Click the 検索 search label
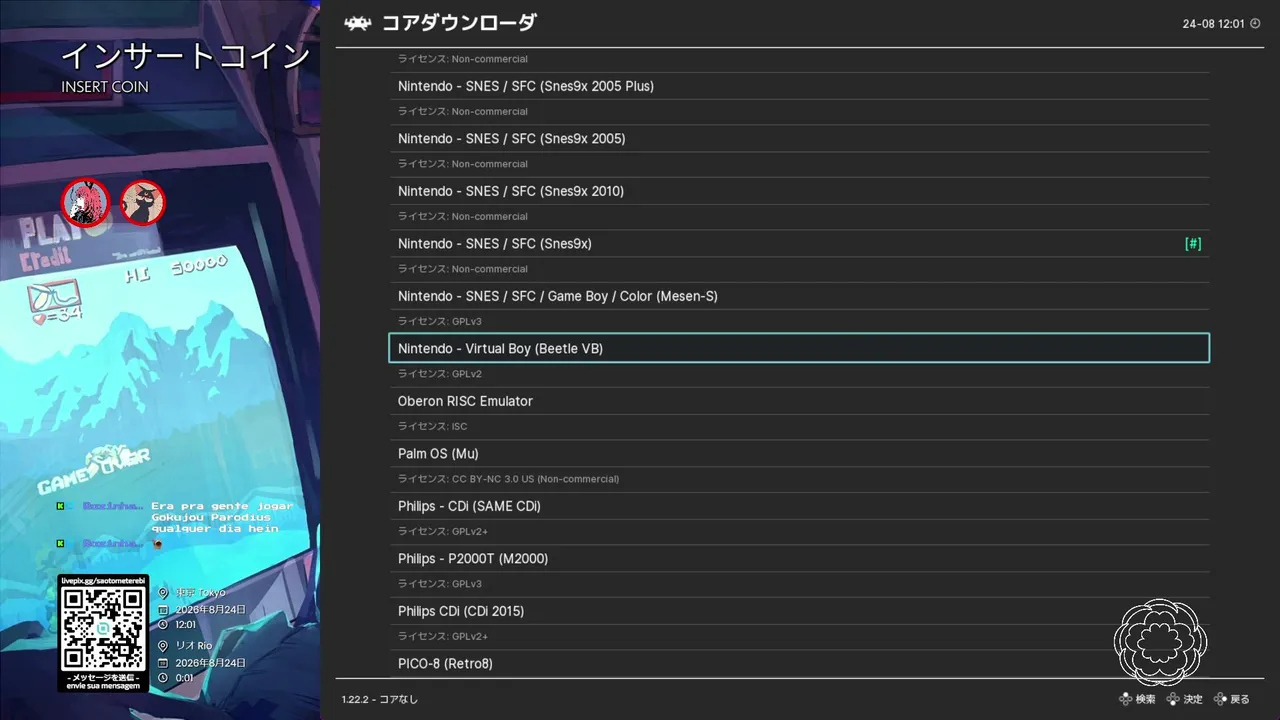The width and height of the screenshot is (1280, 720). 1145,699
